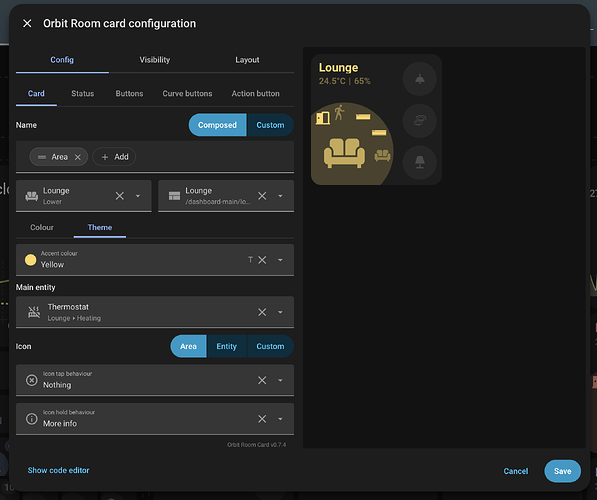This screenshot has height=500, width=597.
Task: Select Composed name mode
Action: coord(217,125)
